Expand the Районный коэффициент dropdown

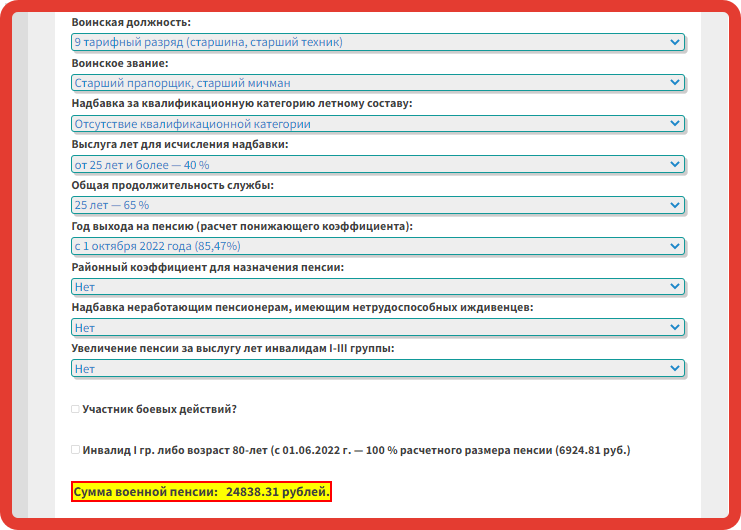coord(378,287)
